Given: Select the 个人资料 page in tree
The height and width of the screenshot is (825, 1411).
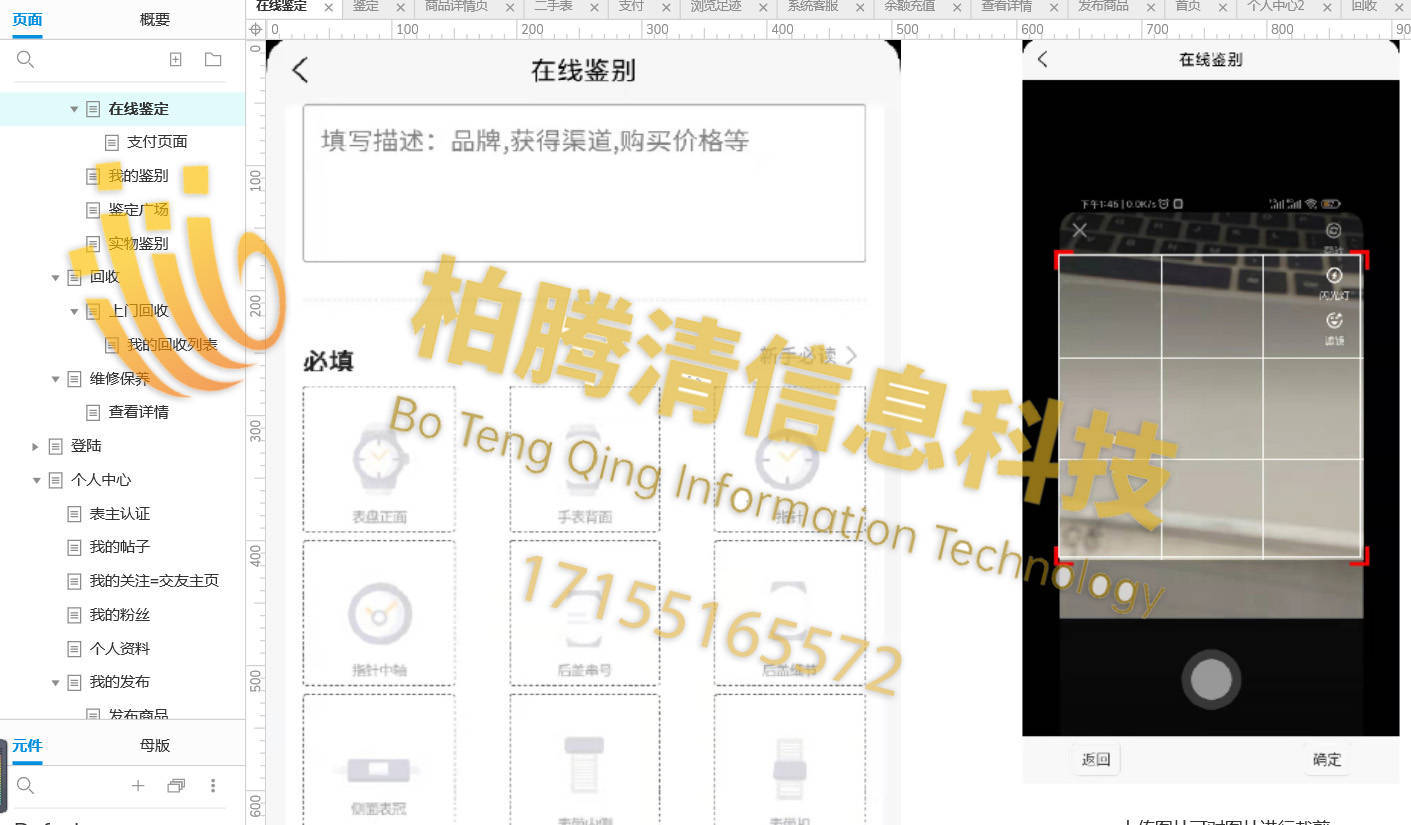Looking at the screenshot, I should pyautogui.click(x=119, y=648).
